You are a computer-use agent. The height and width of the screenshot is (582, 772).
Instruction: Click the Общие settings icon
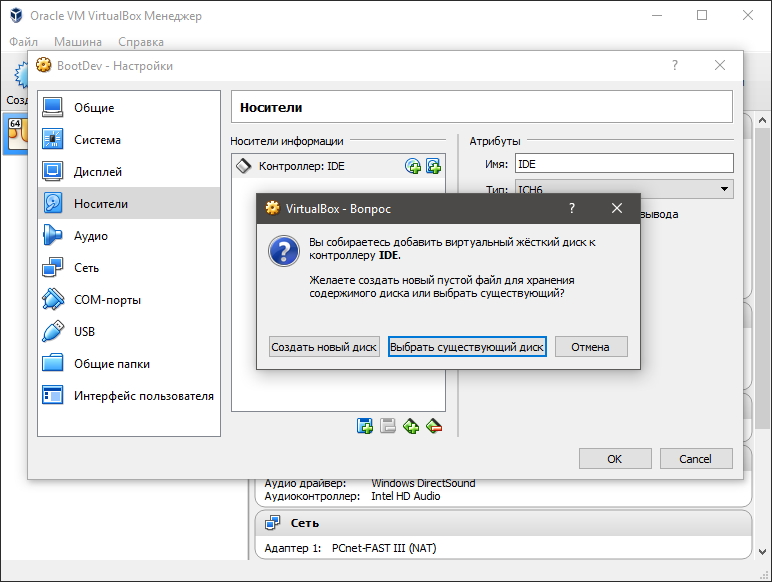52,107
